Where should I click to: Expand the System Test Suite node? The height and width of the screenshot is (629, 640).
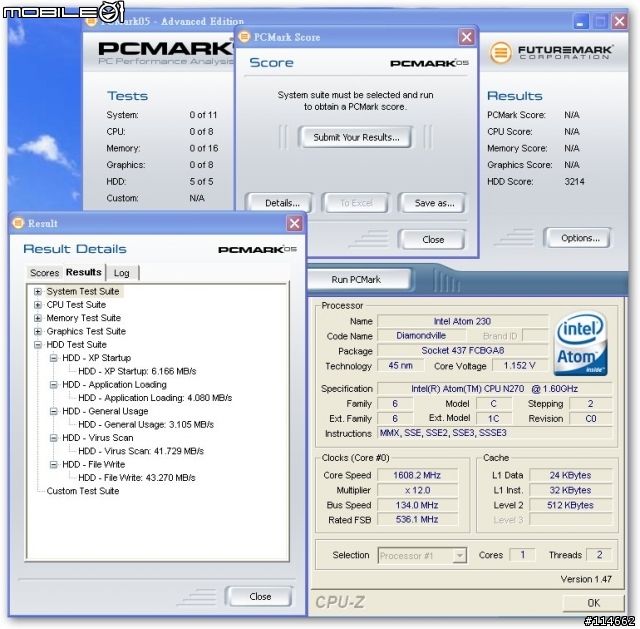click(x=38, y=291)
